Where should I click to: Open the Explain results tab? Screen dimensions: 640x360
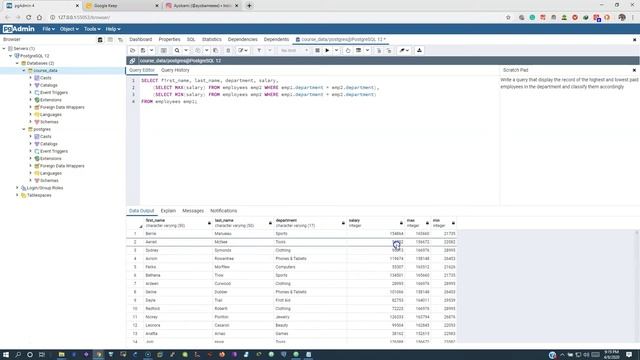click(x=168, y=211)
